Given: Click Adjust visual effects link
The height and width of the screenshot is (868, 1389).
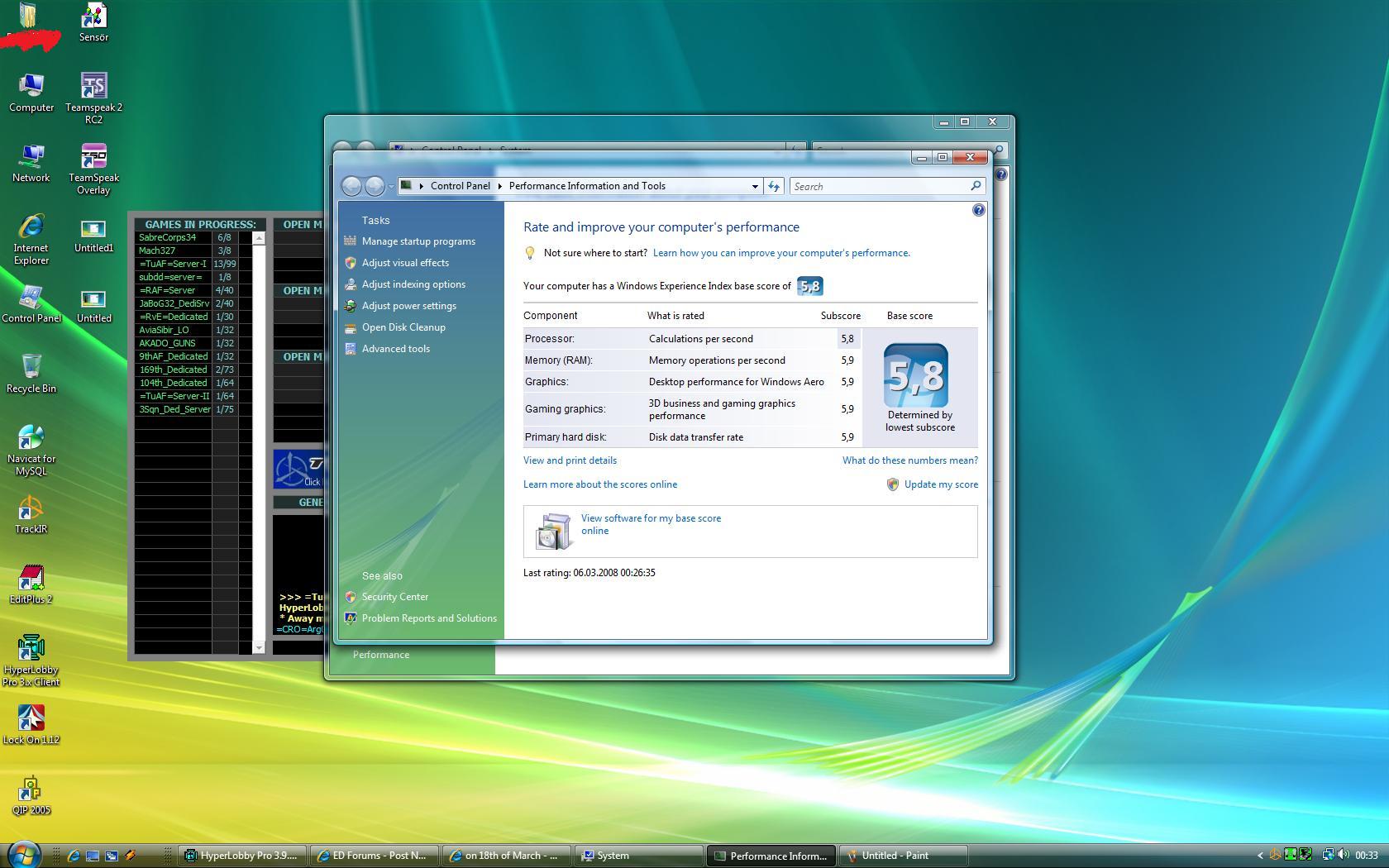Looking at the screenshot, I should 405,263.
